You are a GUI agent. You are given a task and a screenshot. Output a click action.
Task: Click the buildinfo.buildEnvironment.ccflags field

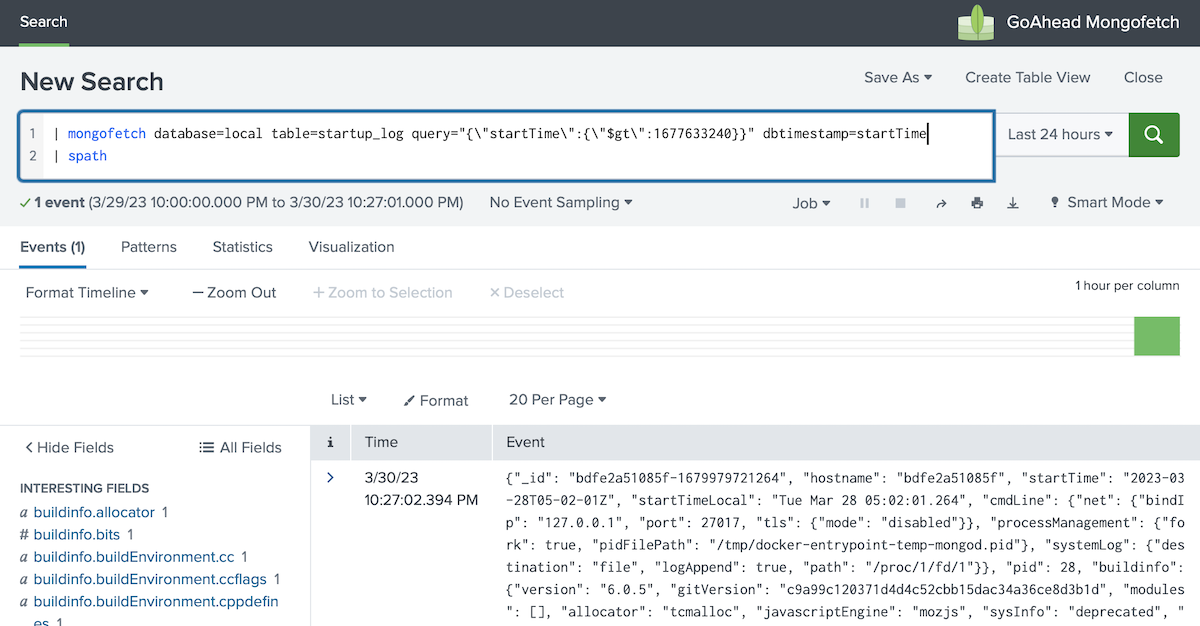[151, 579]
